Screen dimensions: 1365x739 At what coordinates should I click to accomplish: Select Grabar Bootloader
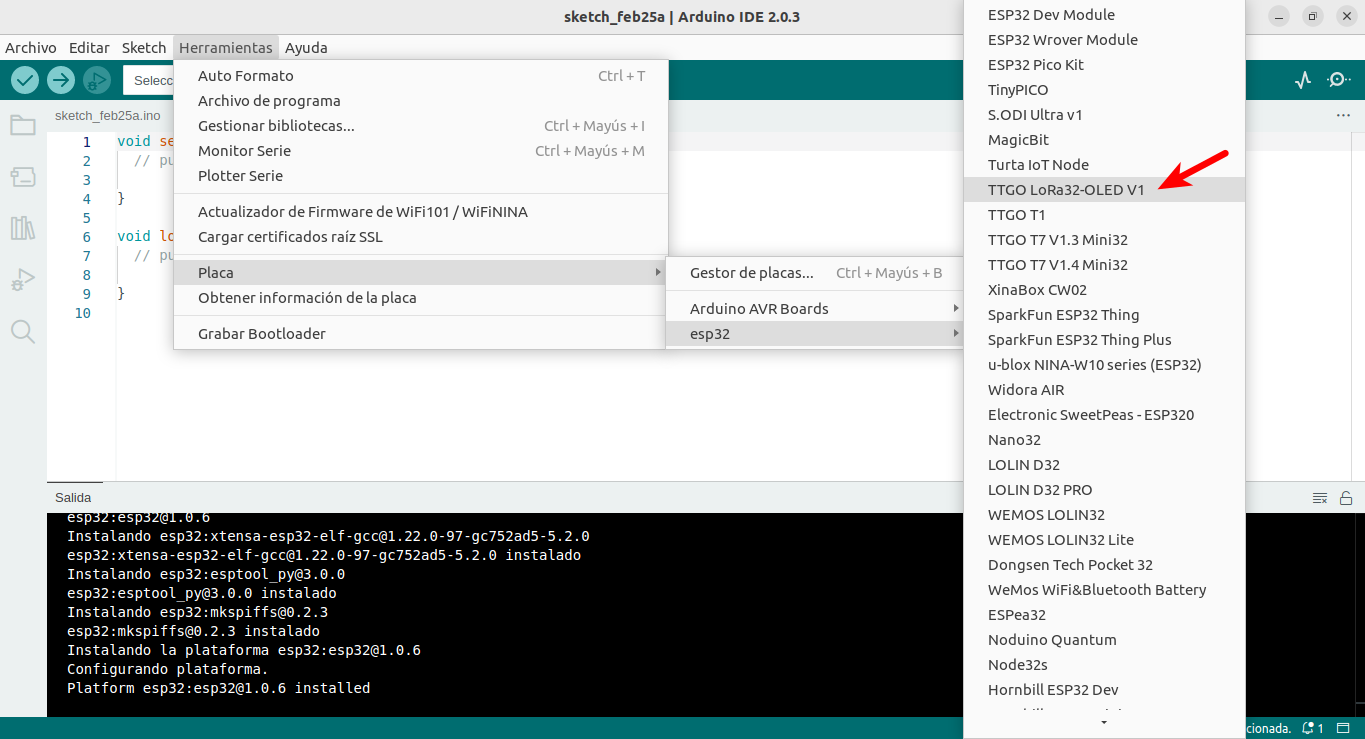(x=420, y=334)
